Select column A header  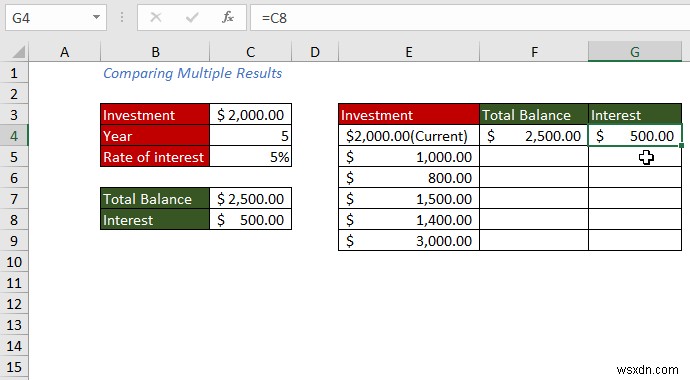pos(65,52)
